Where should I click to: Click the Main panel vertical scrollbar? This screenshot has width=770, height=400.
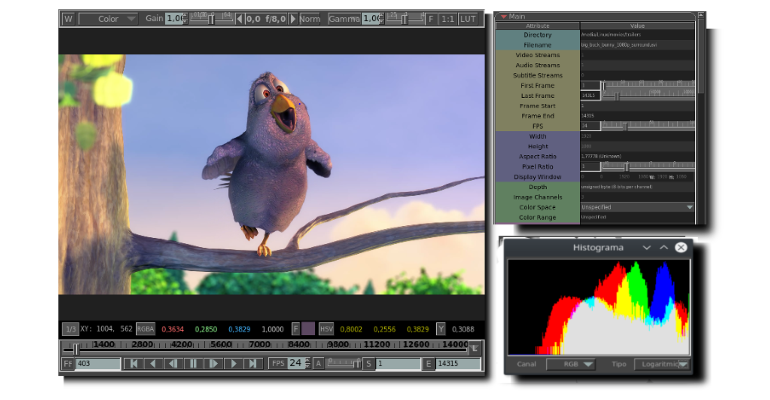(701, 54)
